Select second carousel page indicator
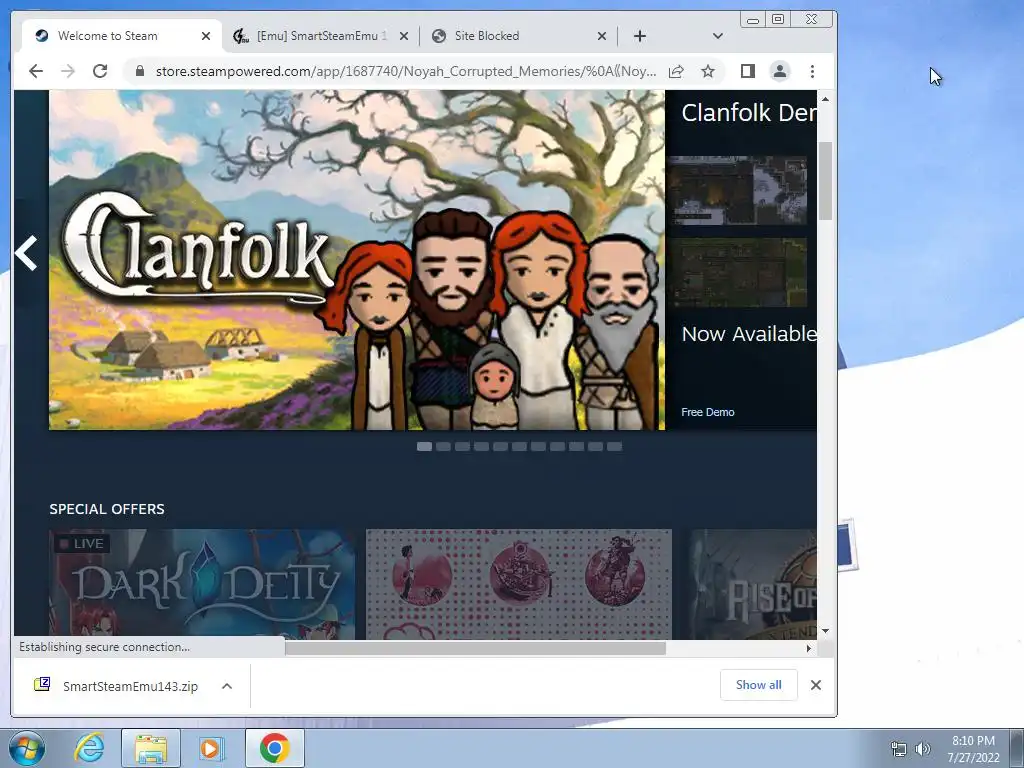Viewport: 1024px width, 768px height. (443, 447)
